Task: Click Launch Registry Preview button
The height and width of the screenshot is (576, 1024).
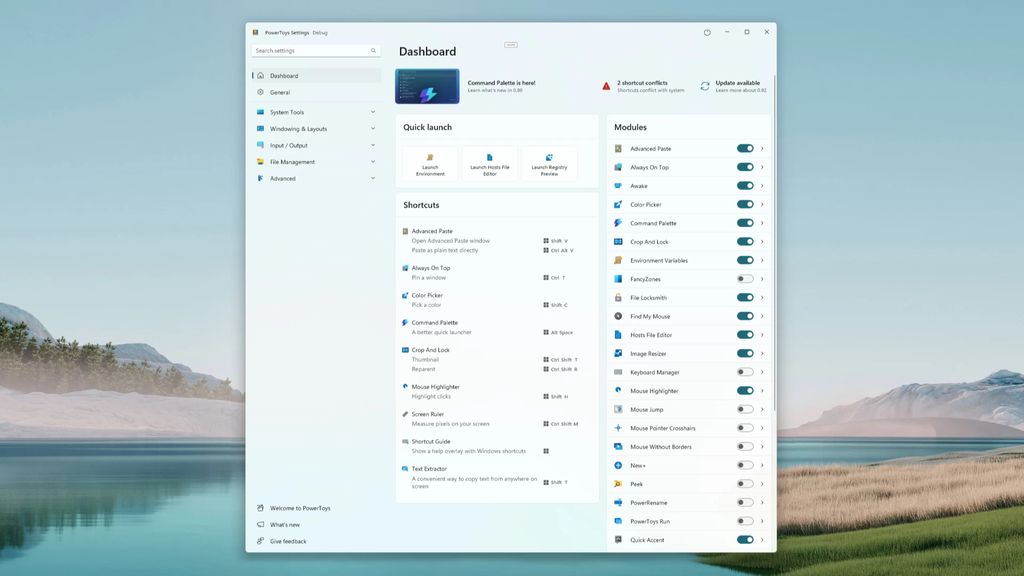Action: tap(549, 164)
